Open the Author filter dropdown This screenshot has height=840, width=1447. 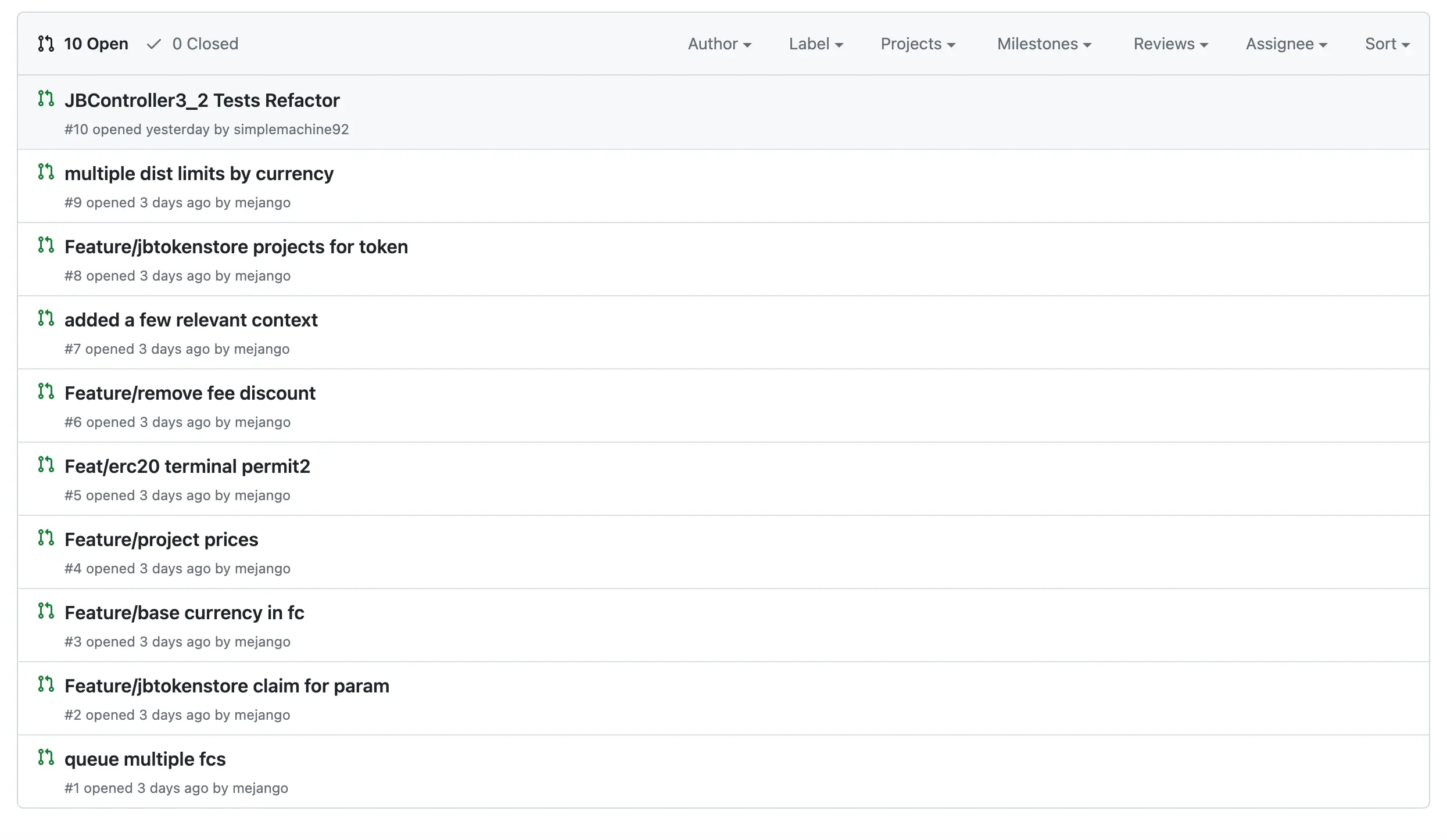tap(719, 44)
